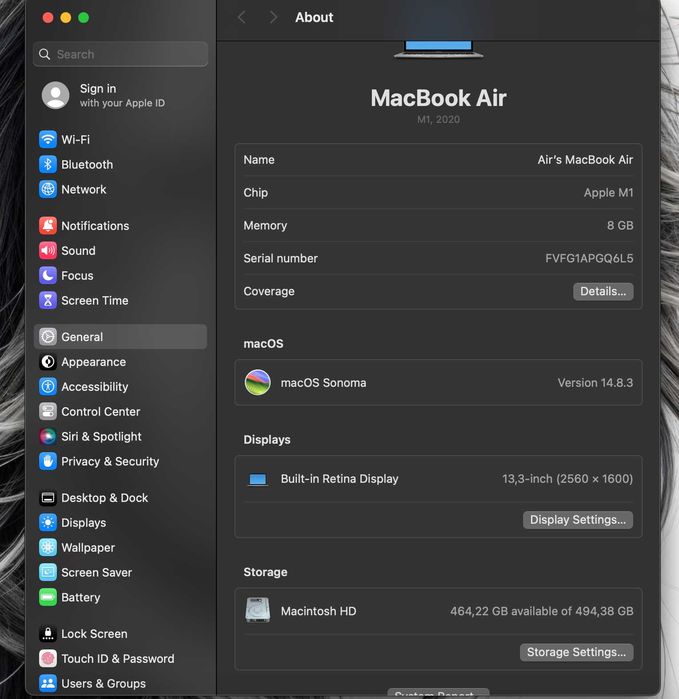The height and width of the screenshot is (699, 679).
Task: Open Storage Settings button
Action: (576, 652)
